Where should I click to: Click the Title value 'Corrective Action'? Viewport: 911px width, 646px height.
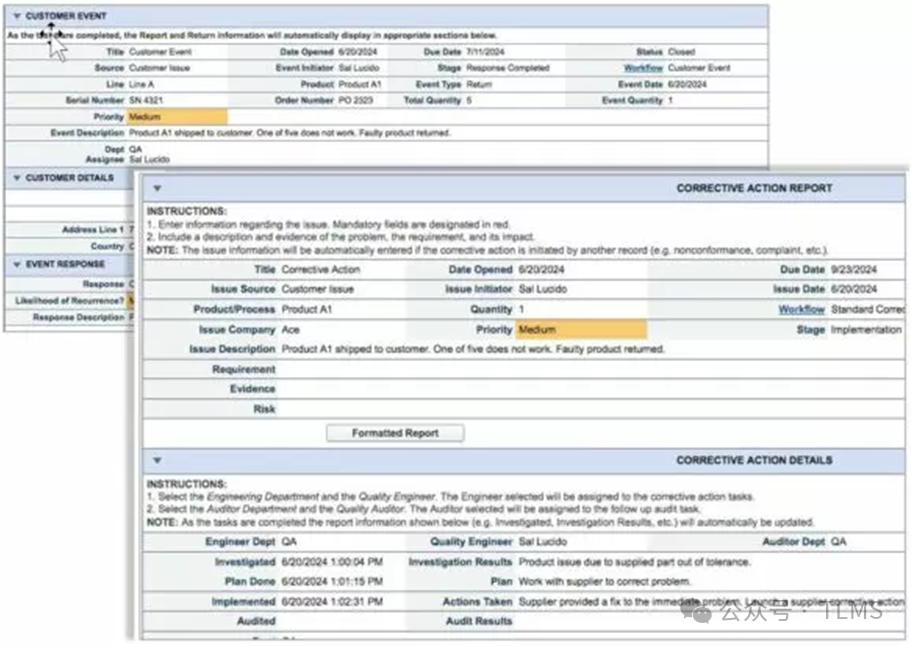click(321, 270)
